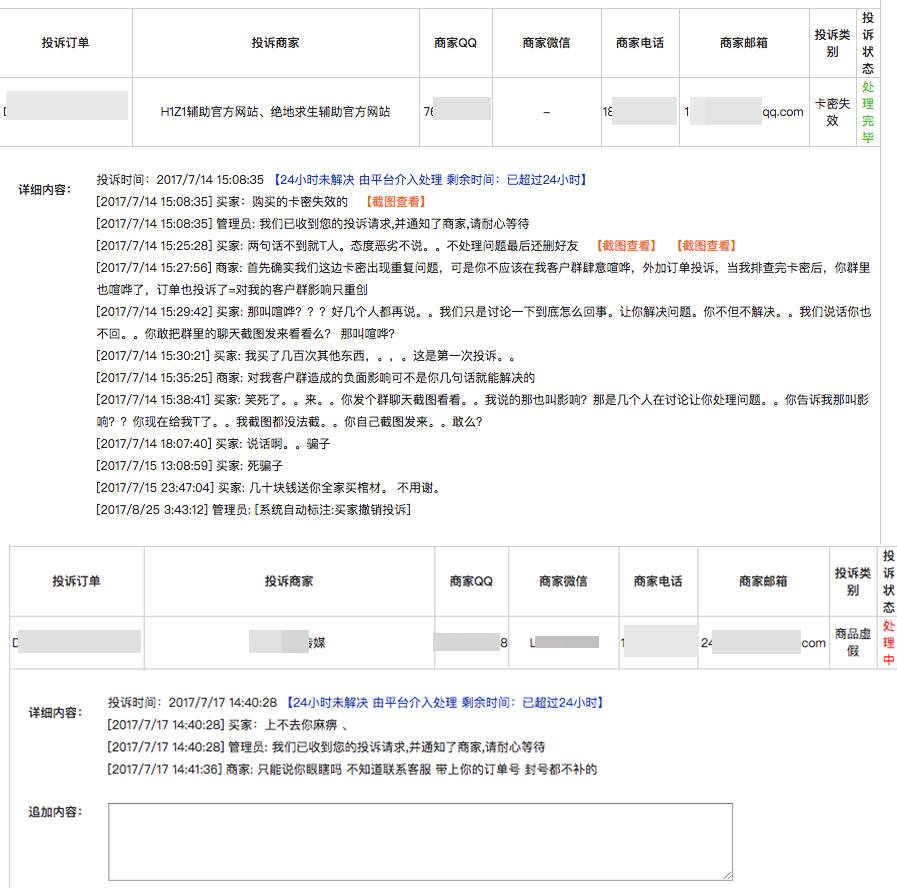Click inside the 追加内容 text area

click(x=420, y=842)
